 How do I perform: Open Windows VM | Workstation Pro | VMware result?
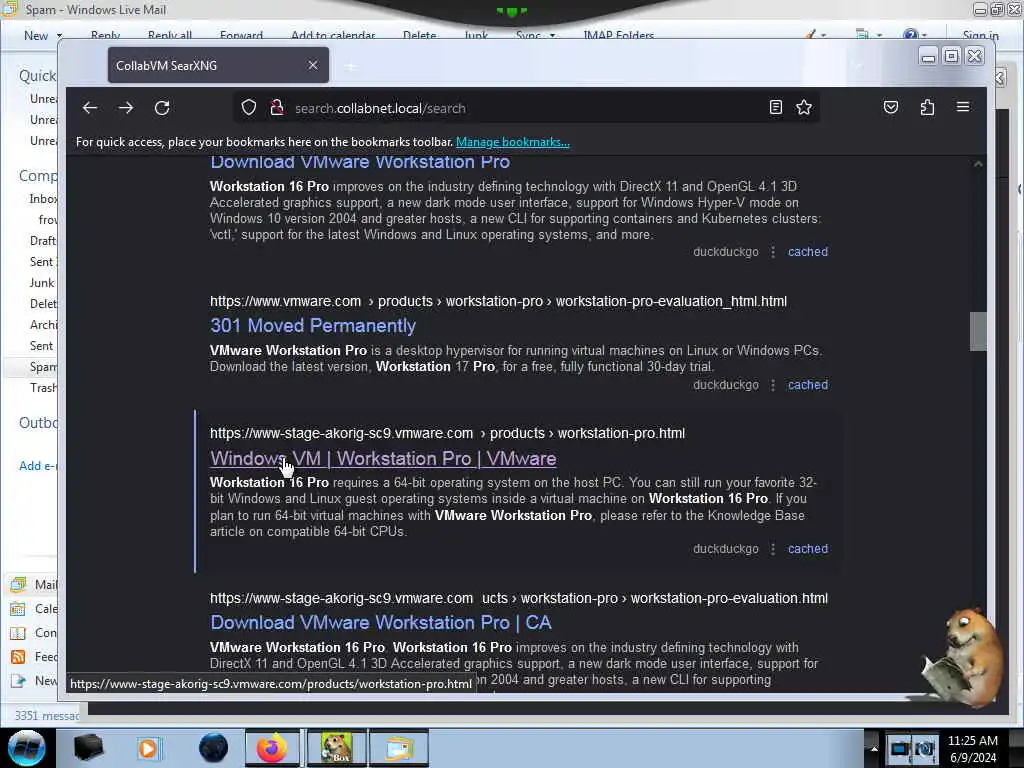coord(383,458)
